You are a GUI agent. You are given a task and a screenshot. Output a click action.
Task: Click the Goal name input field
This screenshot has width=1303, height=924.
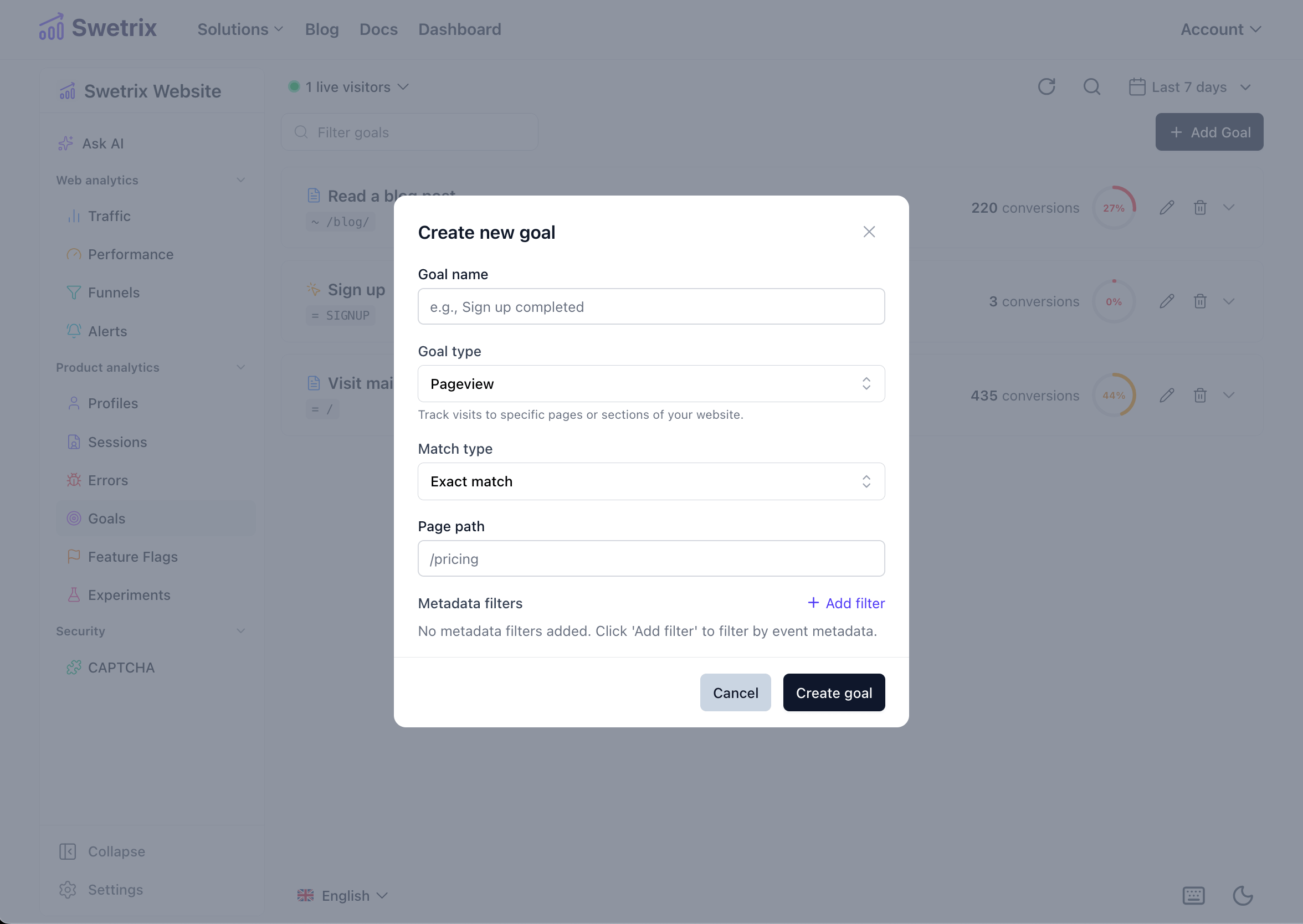pyautogui.click(x=651, y=307)
